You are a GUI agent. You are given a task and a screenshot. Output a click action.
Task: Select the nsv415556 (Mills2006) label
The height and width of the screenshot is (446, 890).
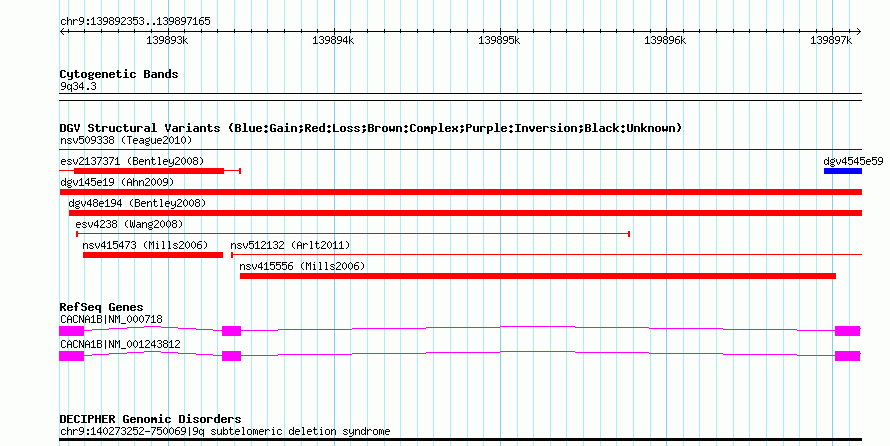pyautogui.click(x=302, y=266)
